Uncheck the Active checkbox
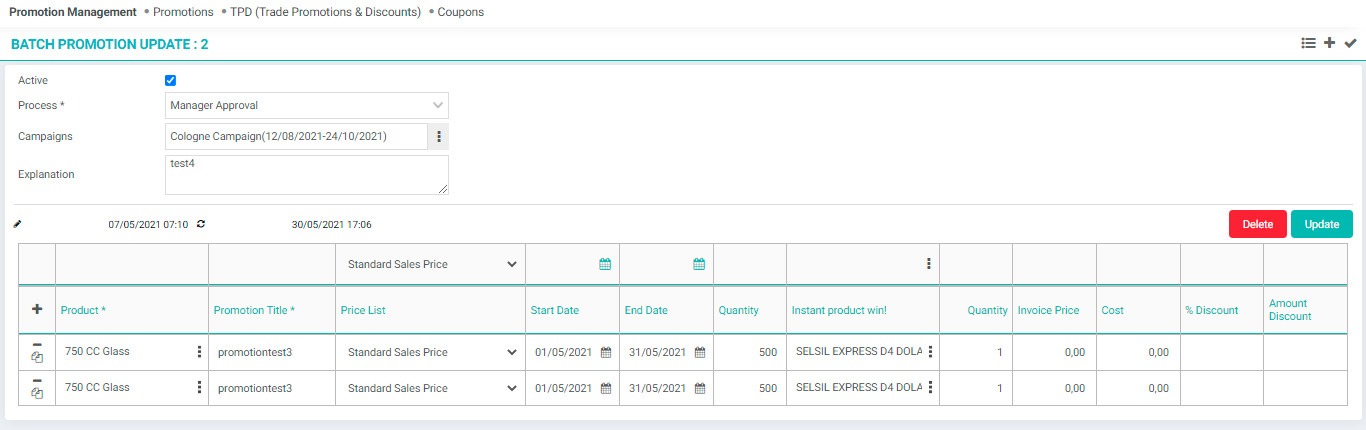This screenshot has height=430, width=1366. 170,80
